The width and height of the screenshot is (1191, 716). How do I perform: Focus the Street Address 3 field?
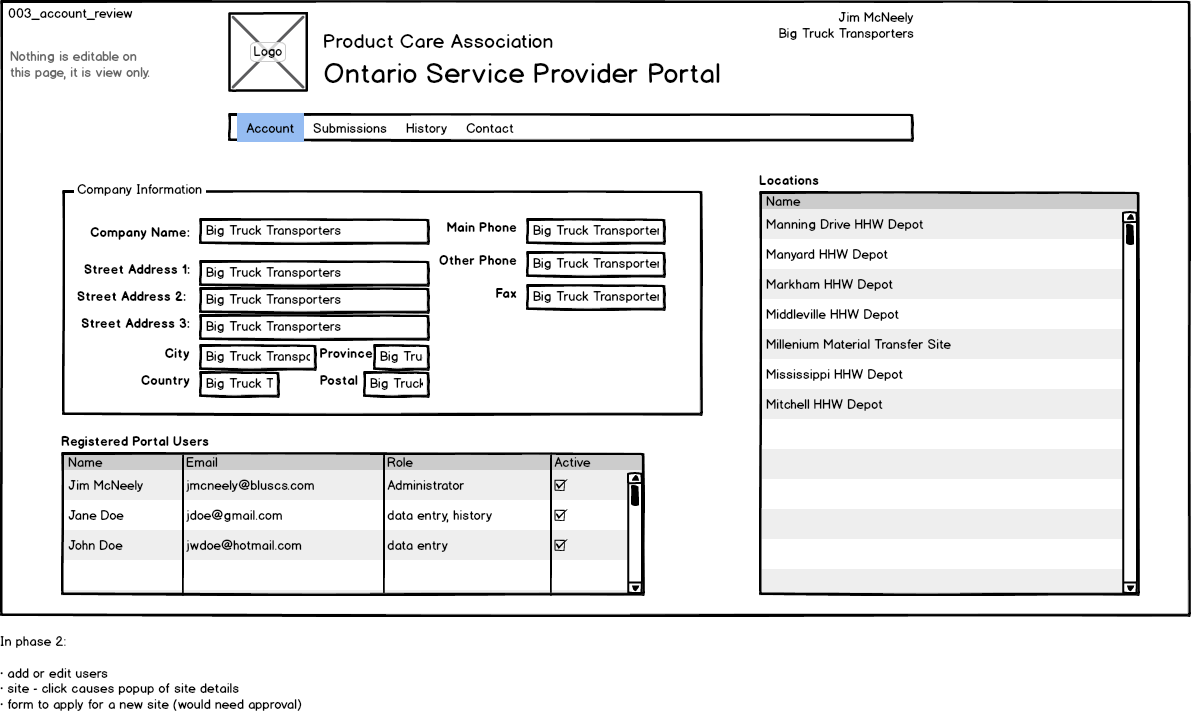(x=314, y=326)
